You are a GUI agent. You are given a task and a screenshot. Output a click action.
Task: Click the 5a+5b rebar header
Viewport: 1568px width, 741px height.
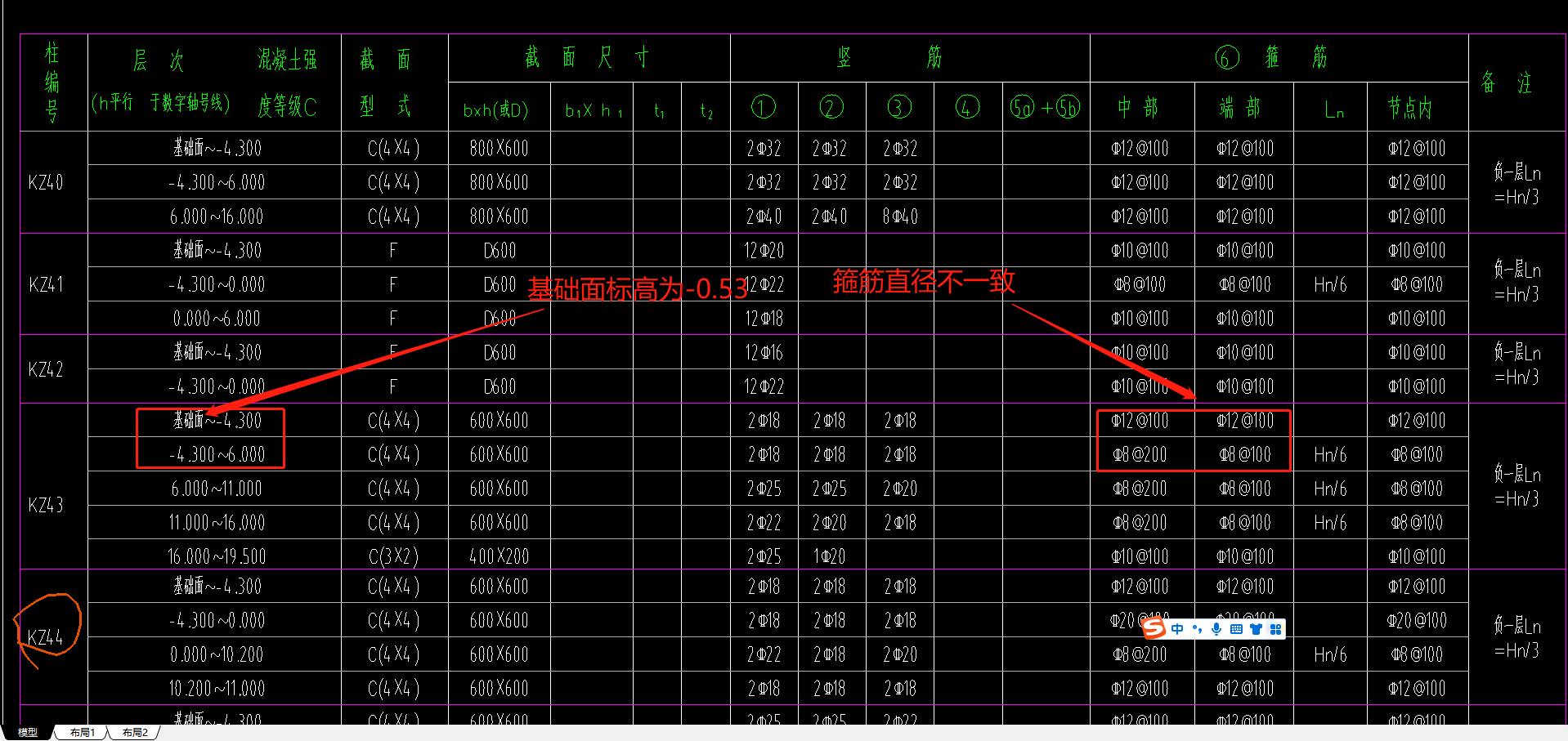(1046, 107)
